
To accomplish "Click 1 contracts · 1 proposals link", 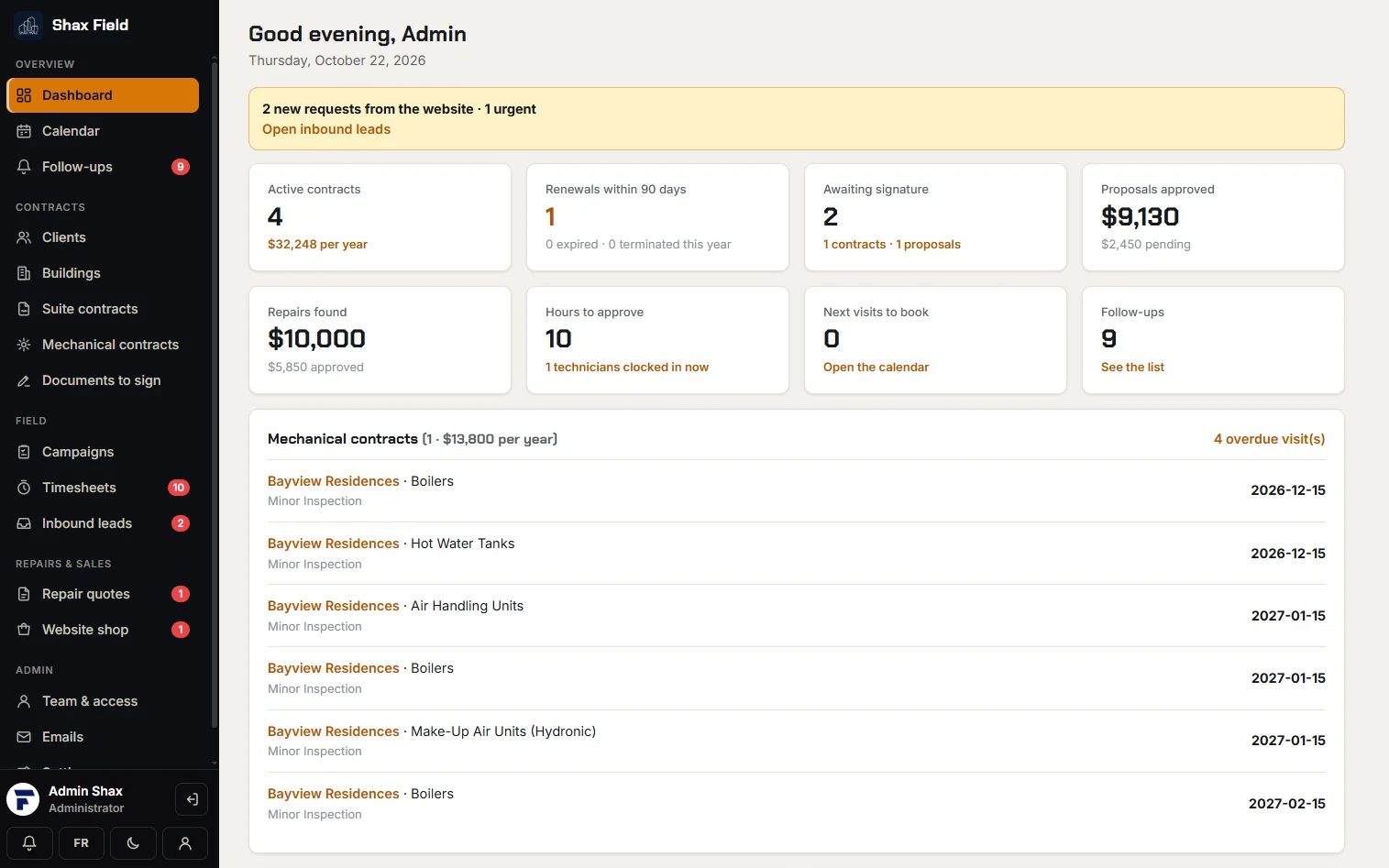I will [892, 245].
